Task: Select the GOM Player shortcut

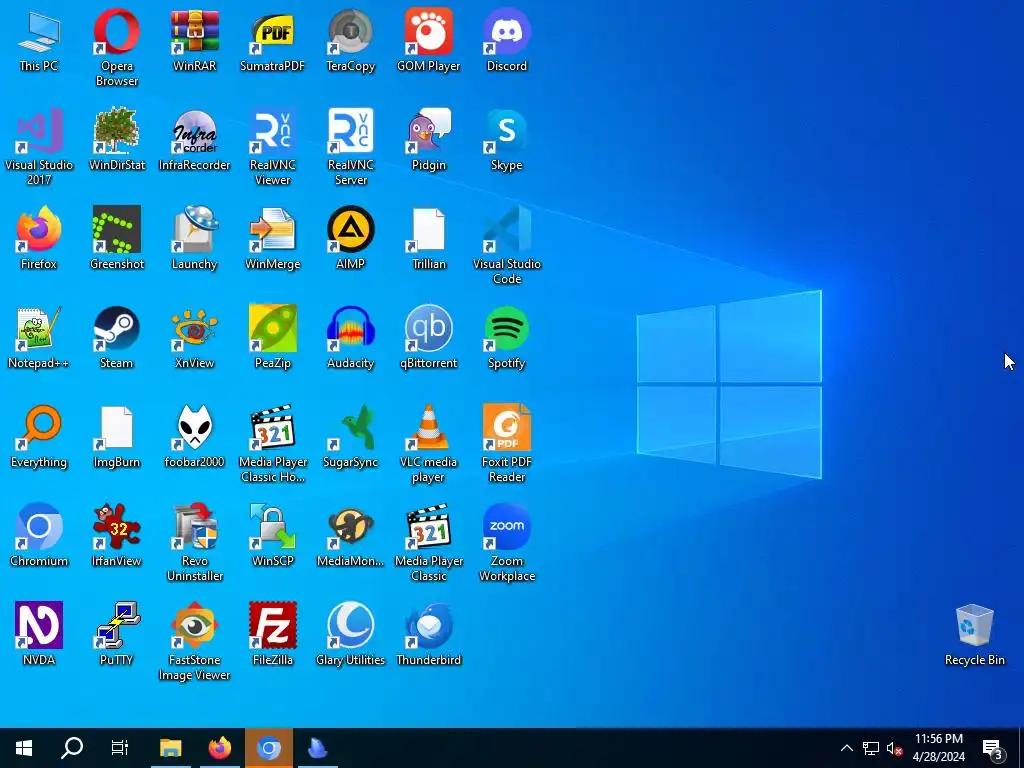Action: click(x=428, y=41)
